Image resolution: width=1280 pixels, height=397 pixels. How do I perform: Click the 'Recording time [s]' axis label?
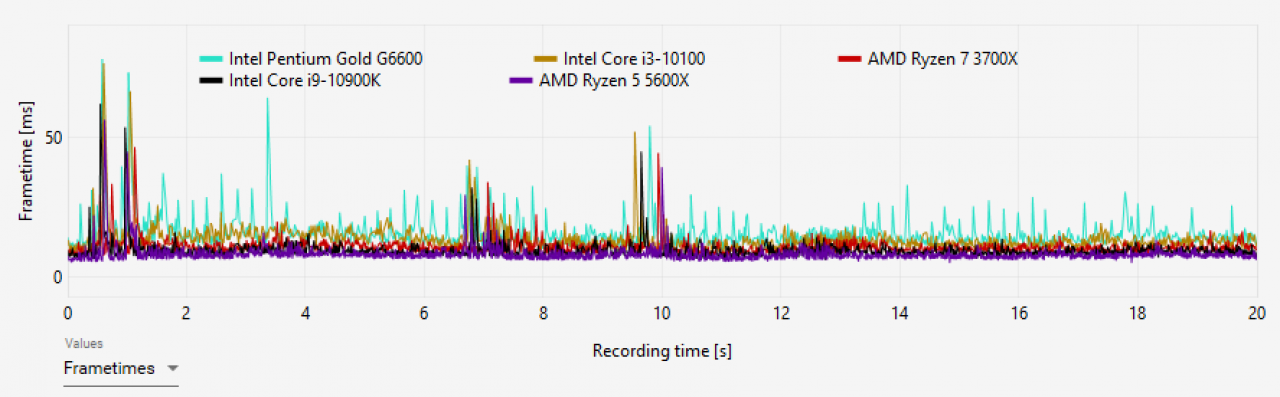tap(661, 351)
